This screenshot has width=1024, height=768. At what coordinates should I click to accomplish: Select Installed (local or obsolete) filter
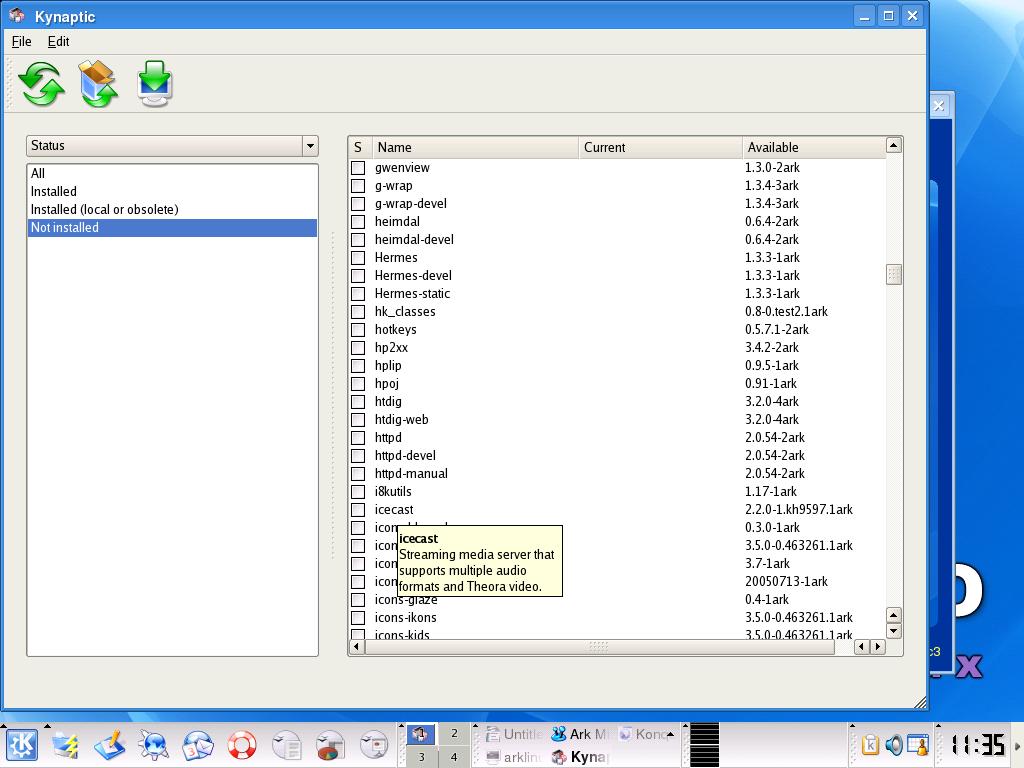coord(172,210)
